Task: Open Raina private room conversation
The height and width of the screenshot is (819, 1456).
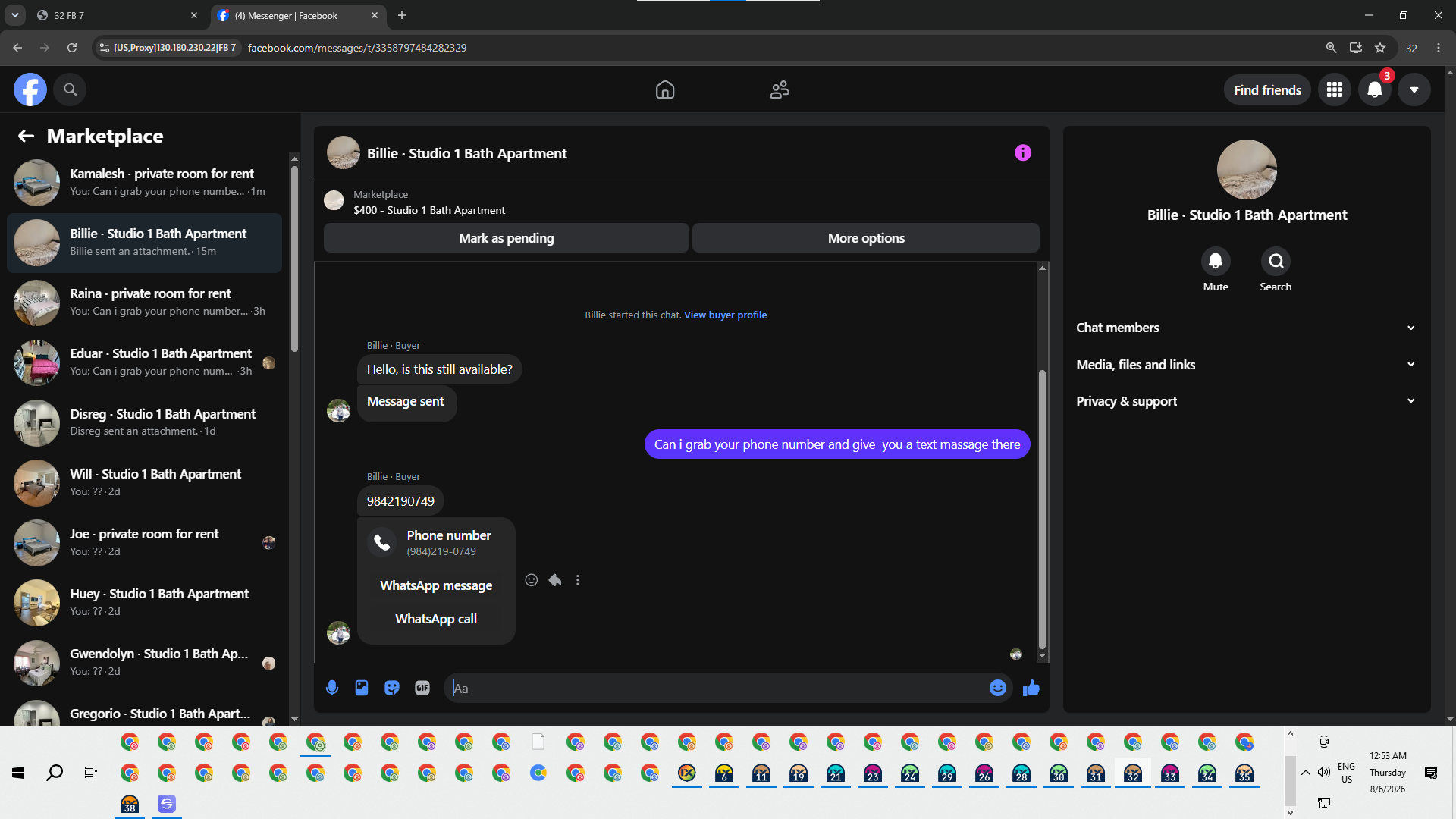Action: tap(144, 303)
